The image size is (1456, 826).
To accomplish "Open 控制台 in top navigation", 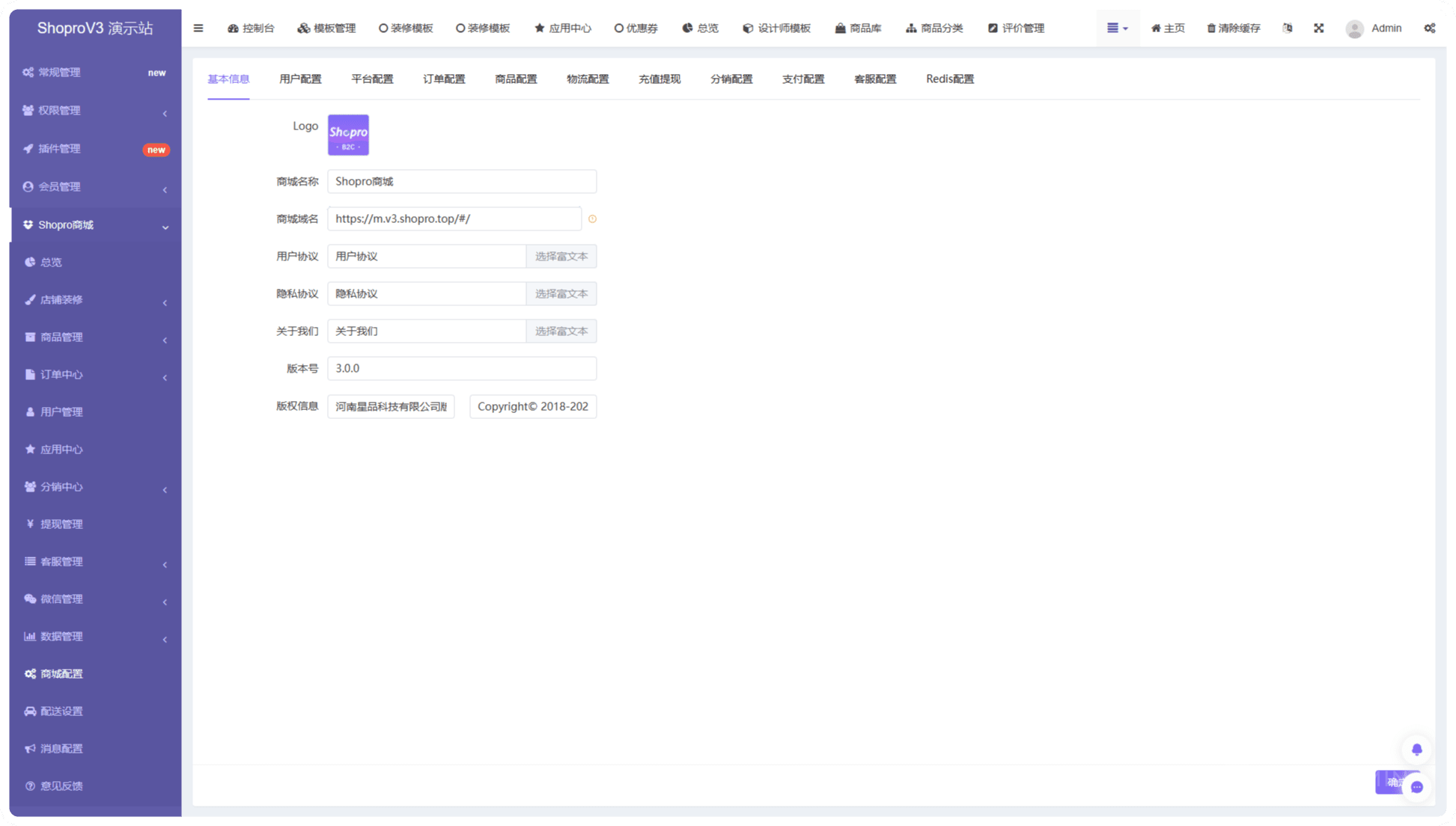I will click(x=251, y=28).
